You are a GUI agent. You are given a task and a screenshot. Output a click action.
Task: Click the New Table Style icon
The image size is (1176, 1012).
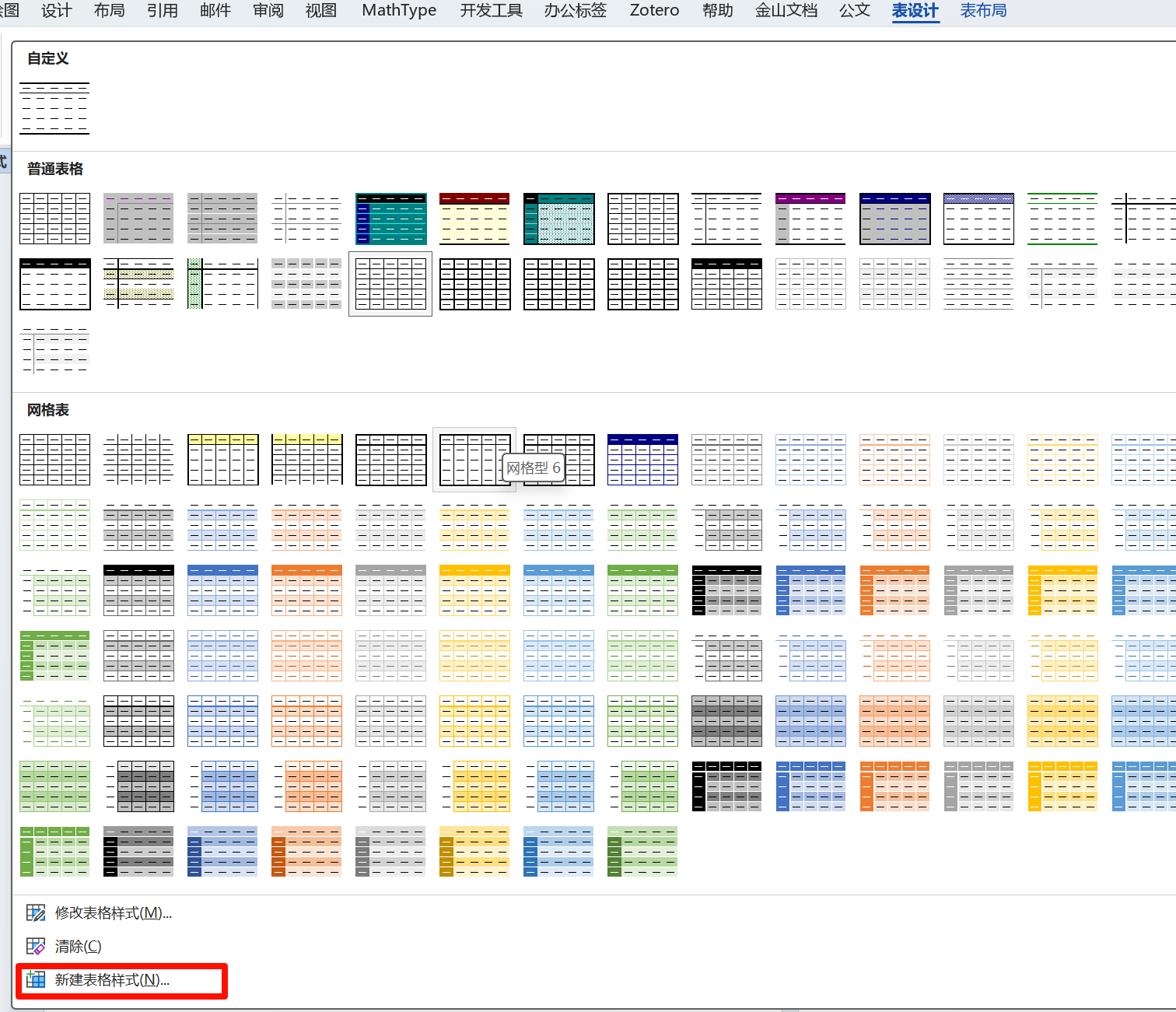(x=36, y=980)
